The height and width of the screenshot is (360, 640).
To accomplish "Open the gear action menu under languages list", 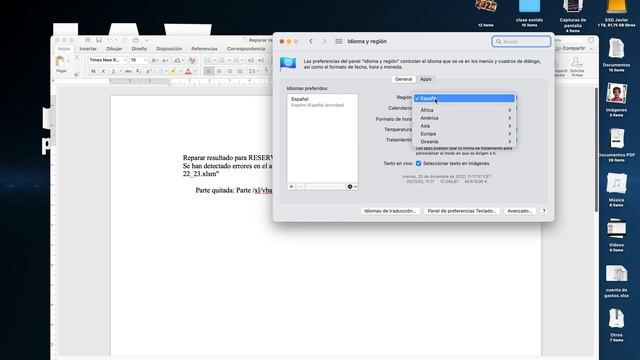I will 352,187.
